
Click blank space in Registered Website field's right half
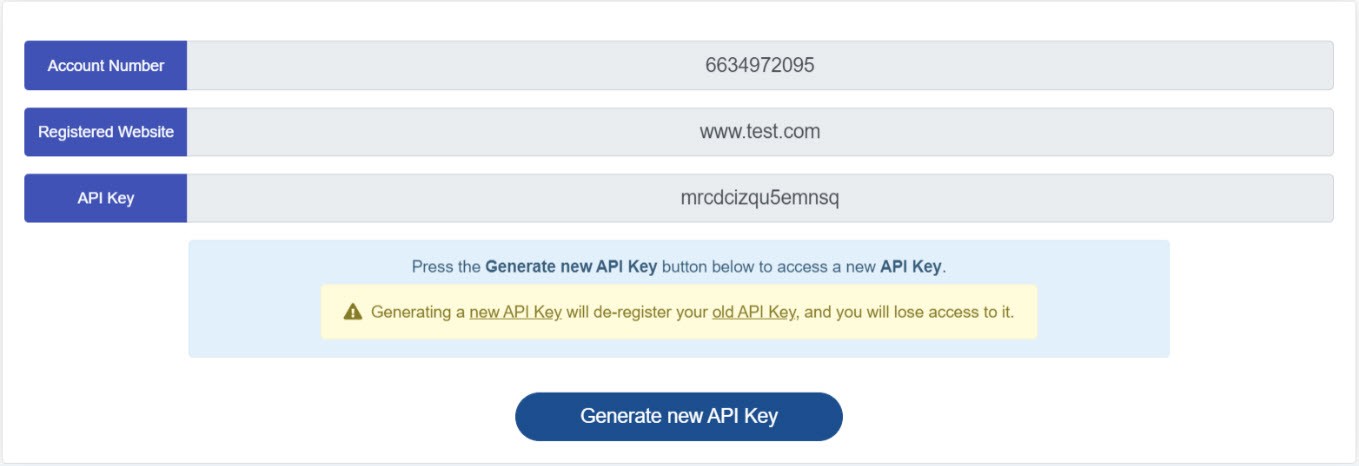click(x=1100, y=132)
